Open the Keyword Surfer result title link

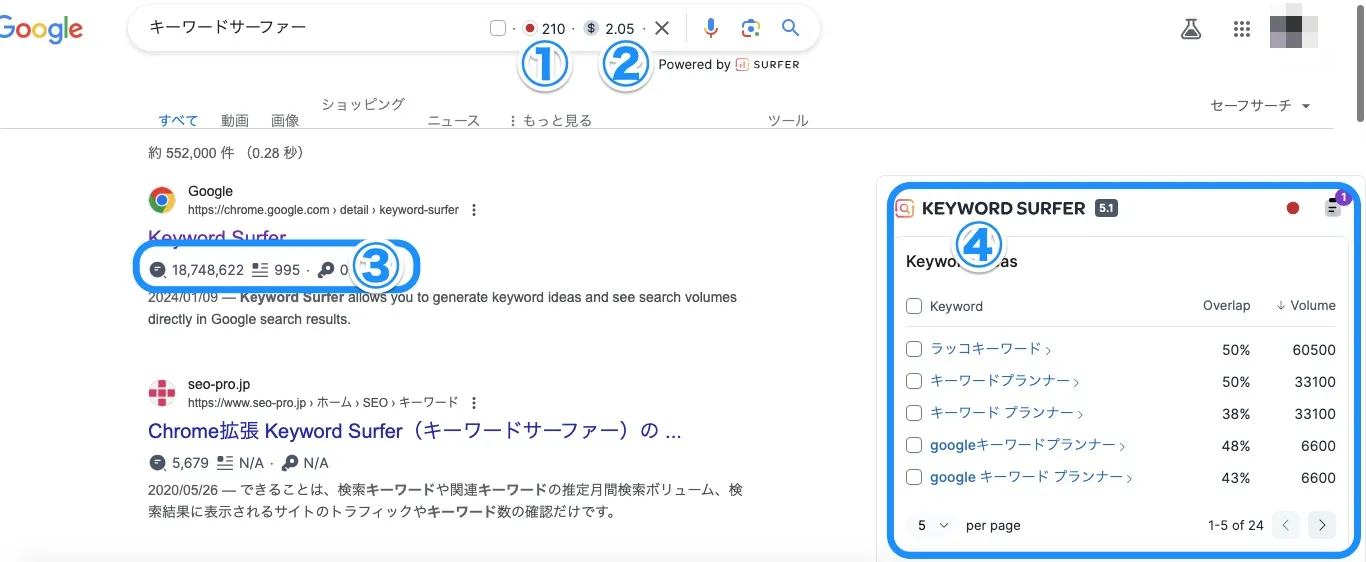[217, 237]
